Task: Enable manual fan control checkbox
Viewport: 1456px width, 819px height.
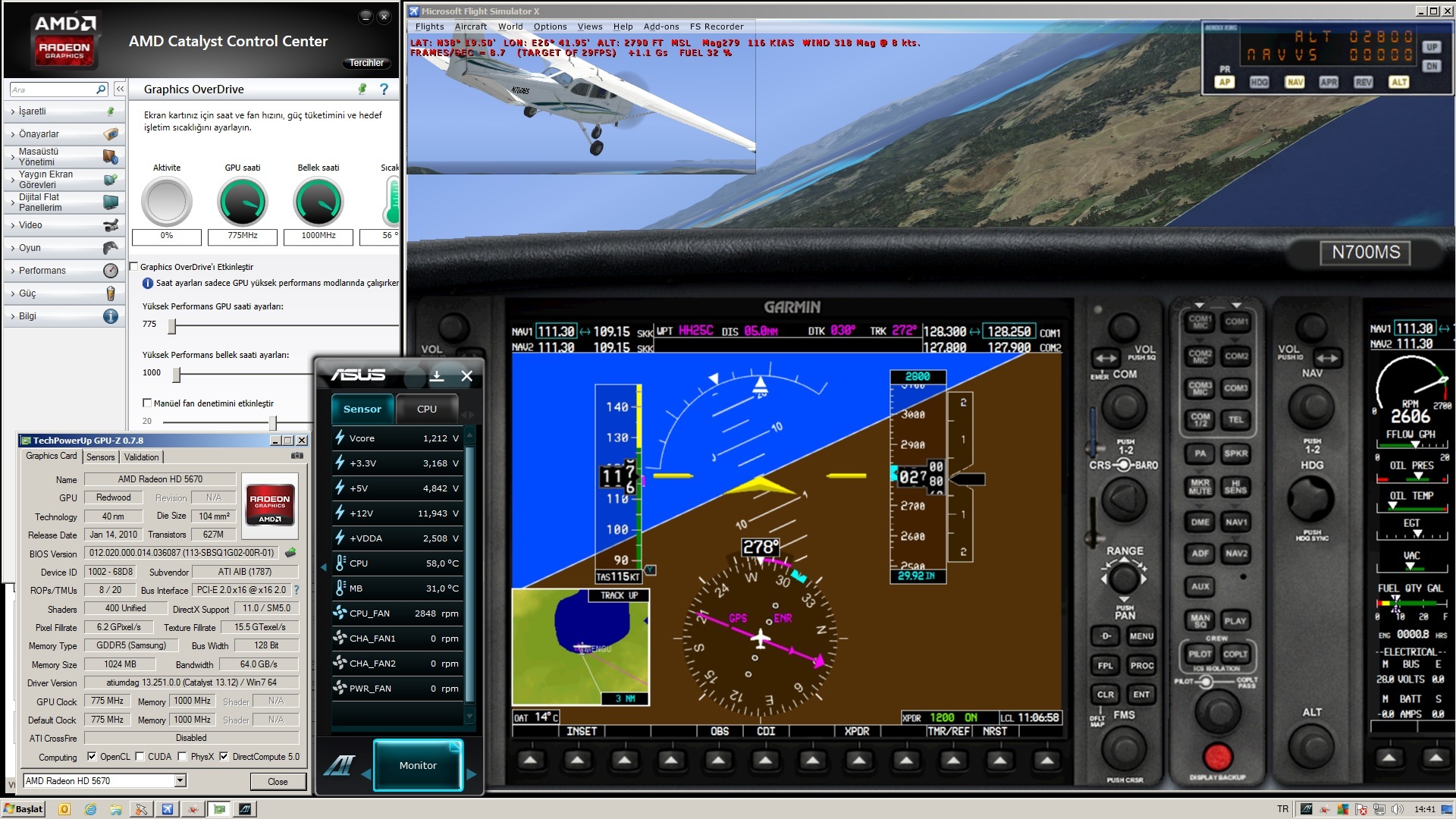Action: click(x=147, y=403)
